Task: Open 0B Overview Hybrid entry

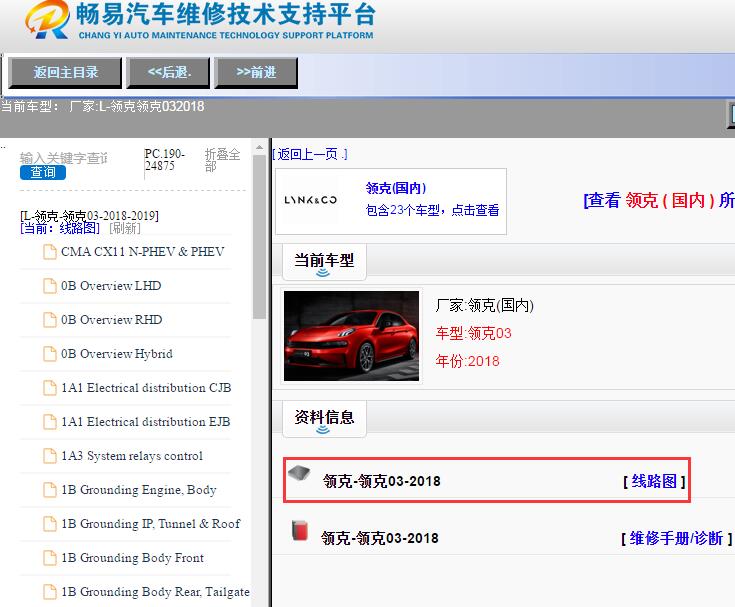Action: click(117, 354)
